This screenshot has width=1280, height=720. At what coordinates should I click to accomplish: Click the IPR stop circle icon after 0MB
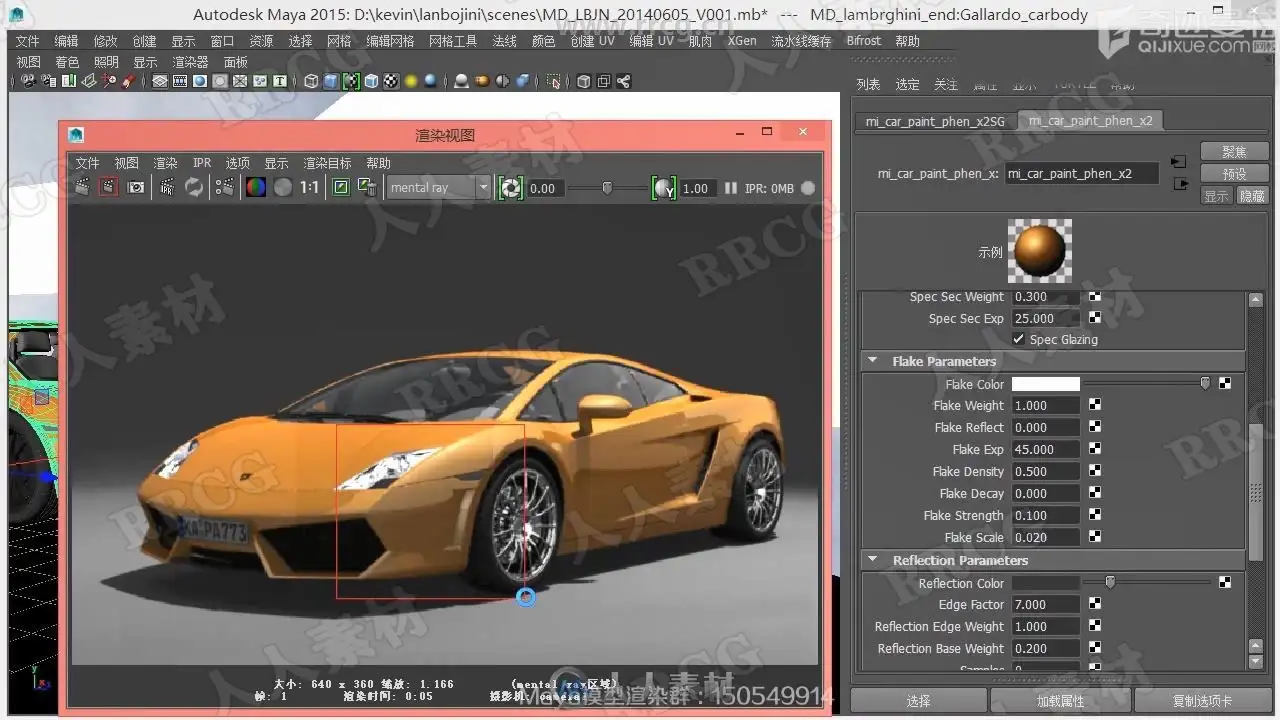pos(808,187)
